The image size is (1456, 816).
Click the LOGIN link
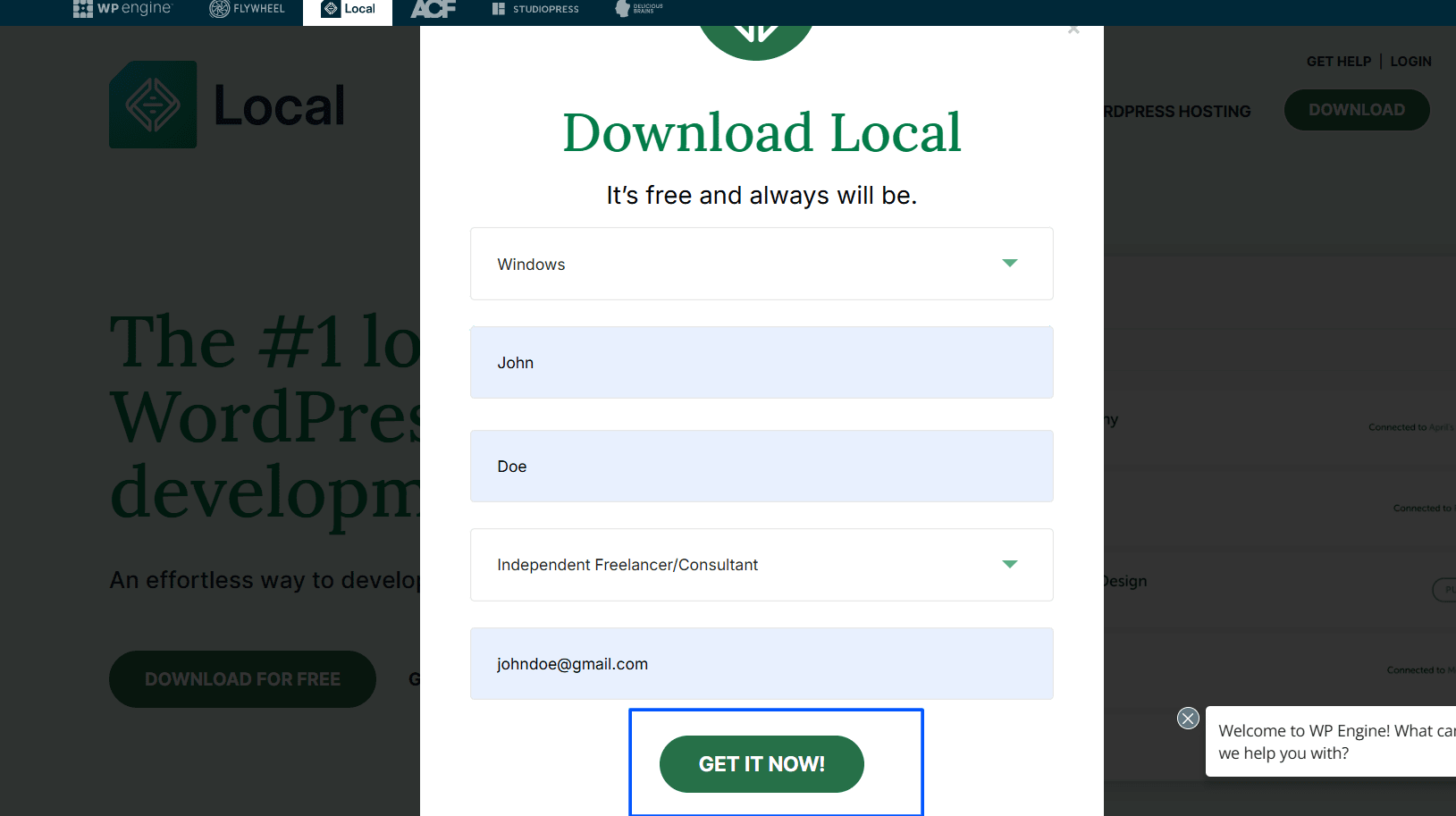pyautogui.click(x=1410, y=62)
